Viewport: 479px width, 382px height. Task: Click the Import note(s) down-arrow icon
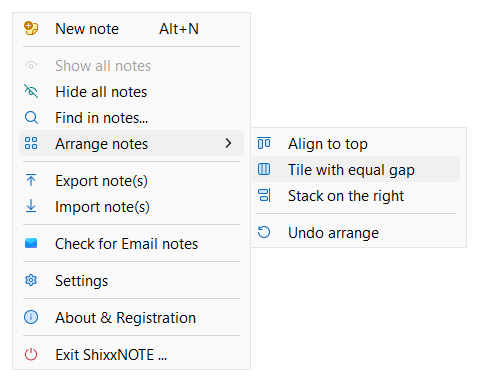tap(31, 206)
